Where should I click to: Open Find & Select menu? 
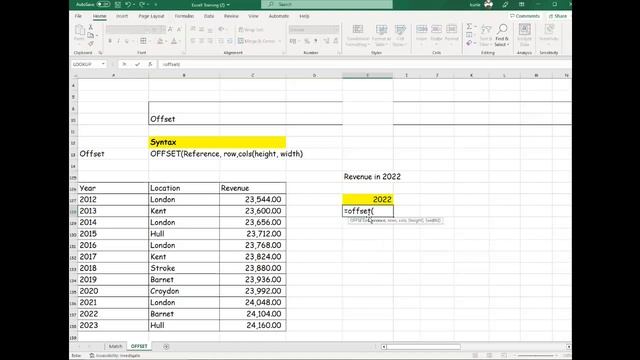[502, 35]
